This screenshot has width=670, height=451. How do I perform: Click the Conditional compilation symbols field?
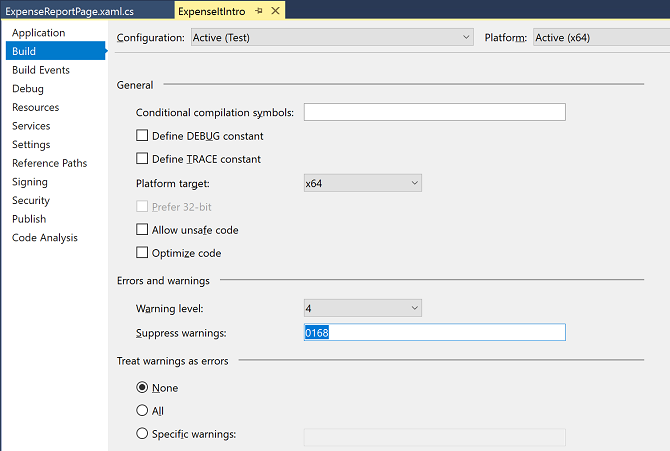[x=435, y=112]
